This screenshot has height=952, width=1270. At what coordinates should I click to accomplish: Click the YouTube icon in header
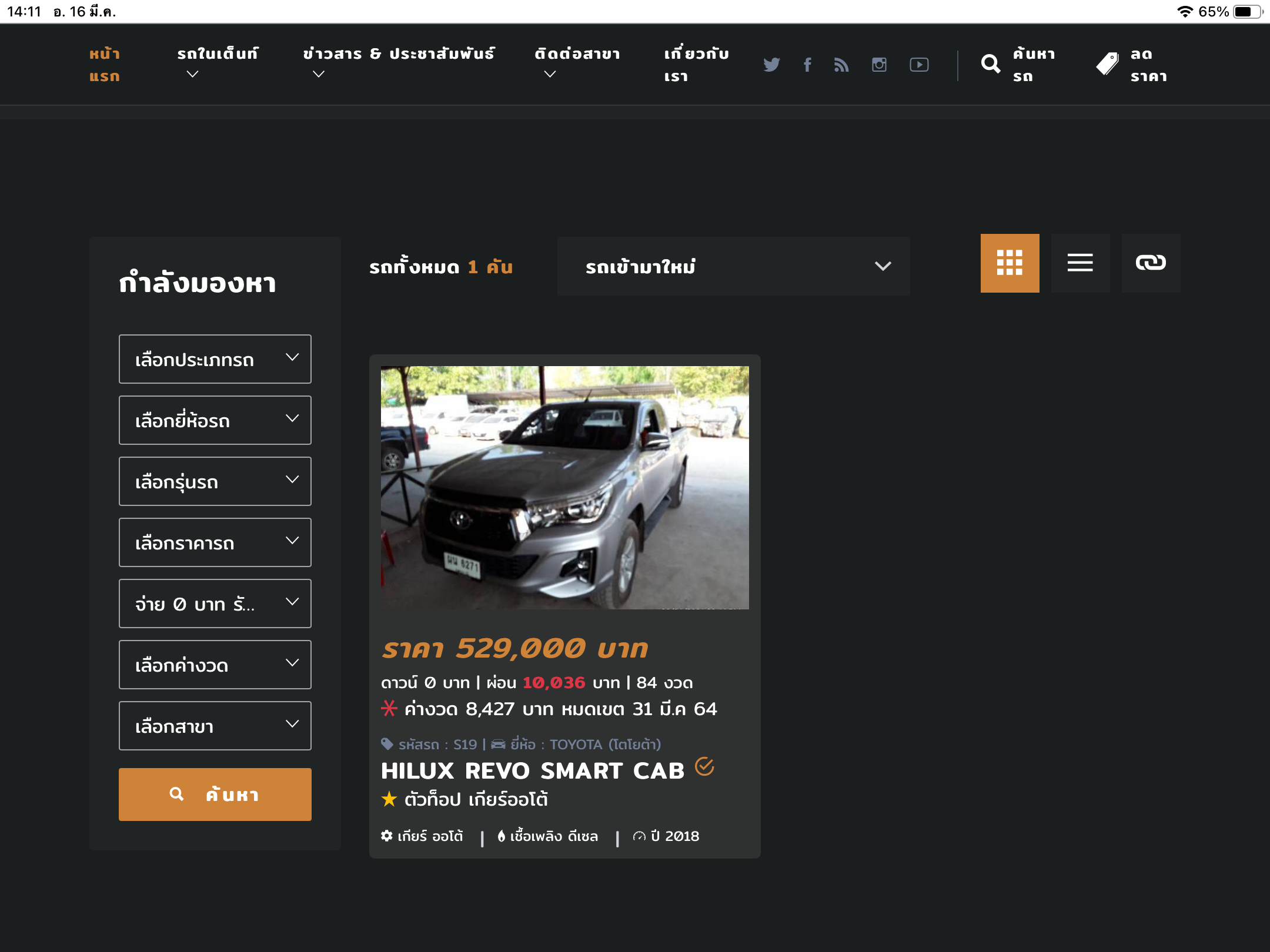click(919, 65)
